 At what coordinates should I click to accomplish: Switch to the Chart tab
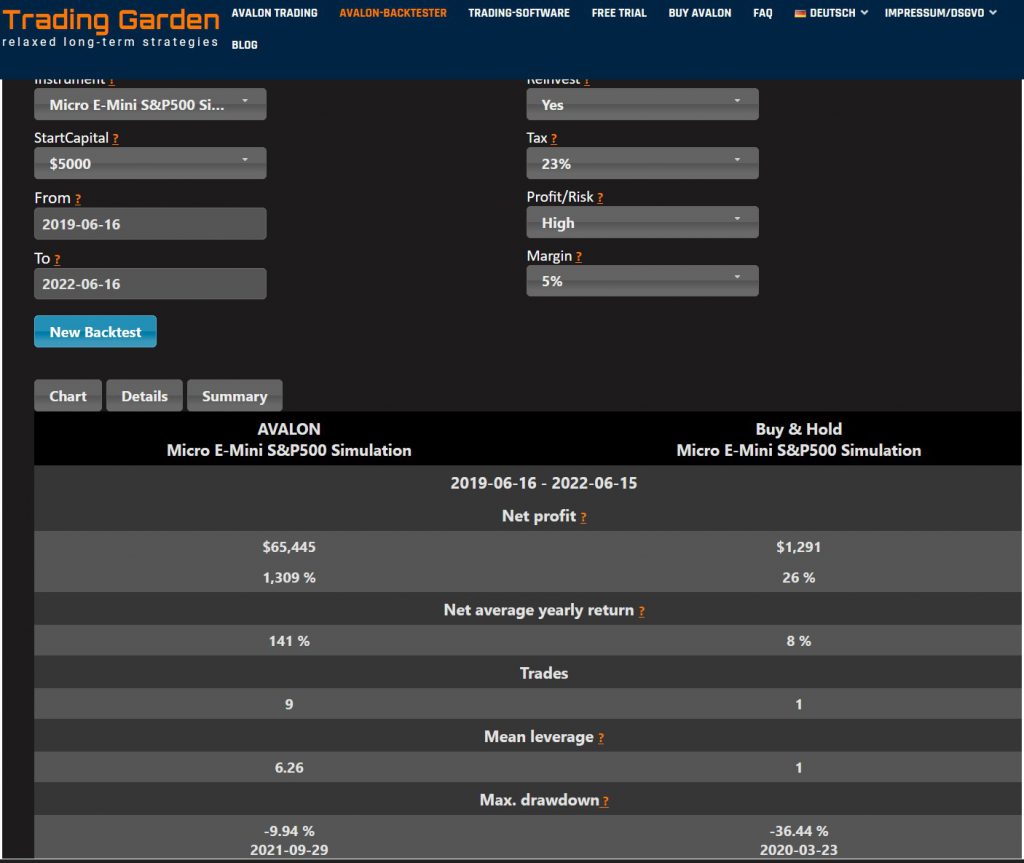click(x=68, y=396)
